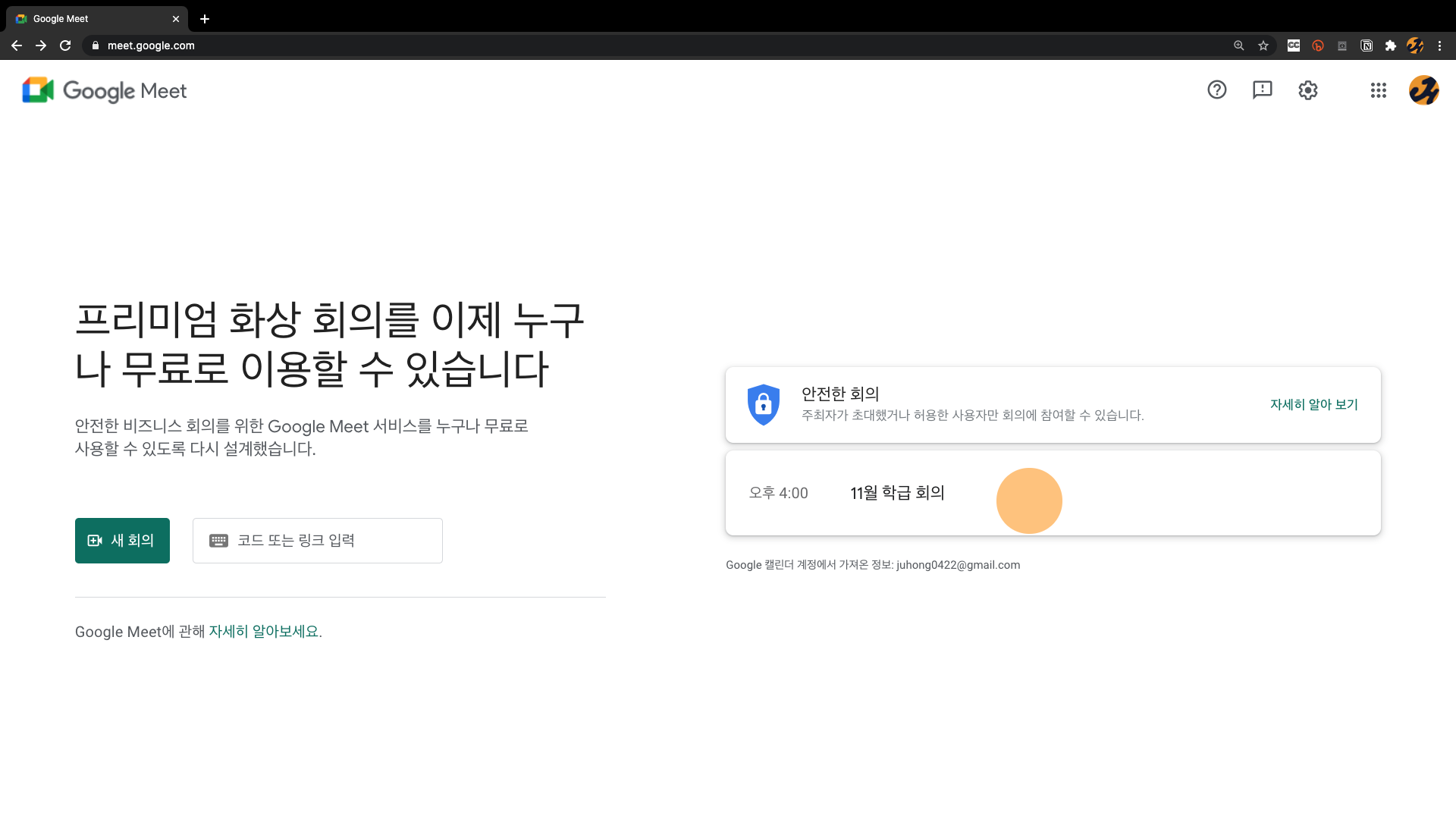Click the 자세히 알아 보기 link
The image size is (1456, 819).
tap(1313, 405)
